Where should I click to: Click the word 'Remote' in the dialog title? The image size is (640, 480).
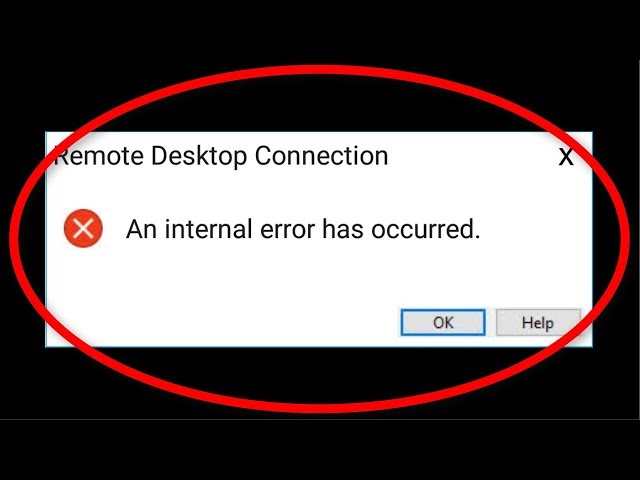click(98, 157)
